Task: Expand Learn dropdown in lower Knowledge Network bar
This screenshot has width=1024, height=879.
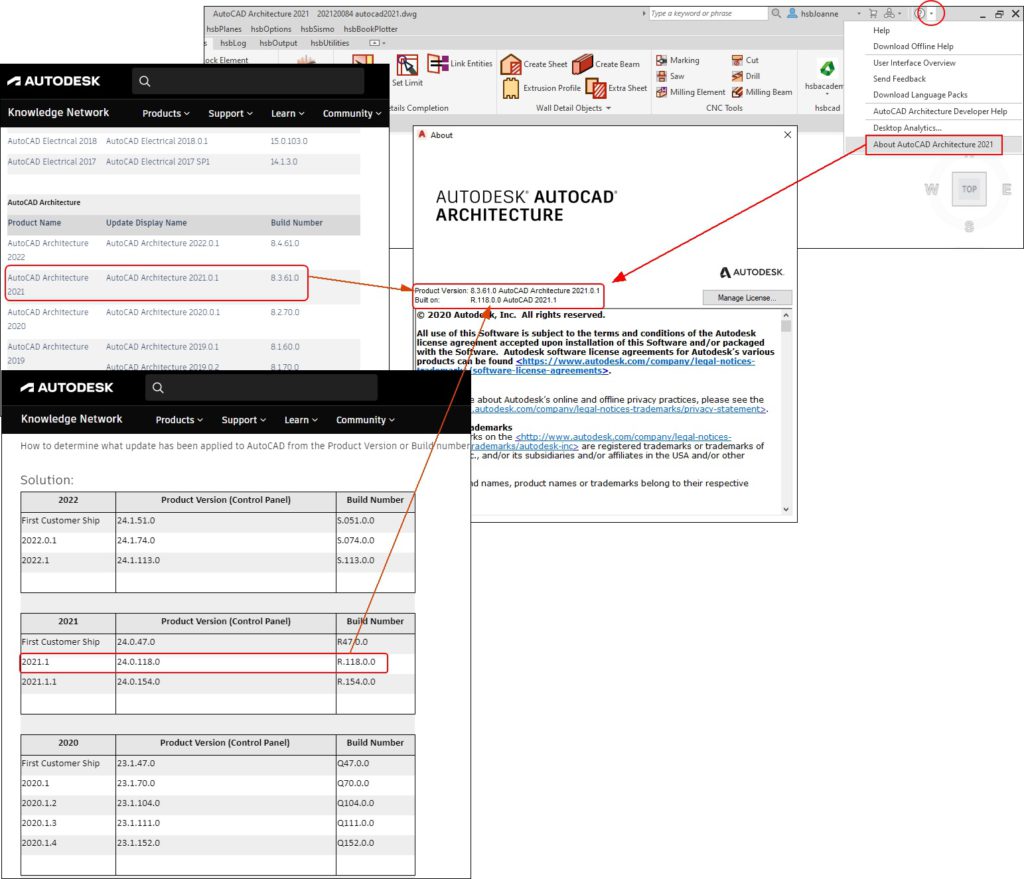Action: [301, 420]
